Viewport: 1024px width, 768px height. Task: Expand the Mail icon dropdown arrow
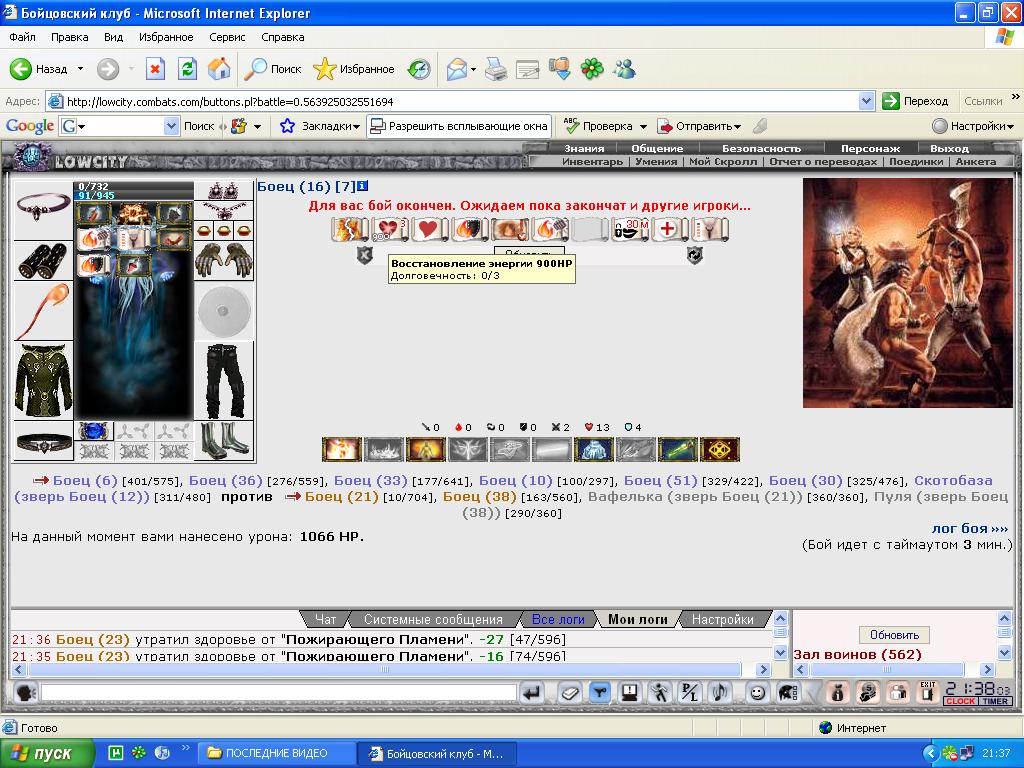[x=473, y=69]
